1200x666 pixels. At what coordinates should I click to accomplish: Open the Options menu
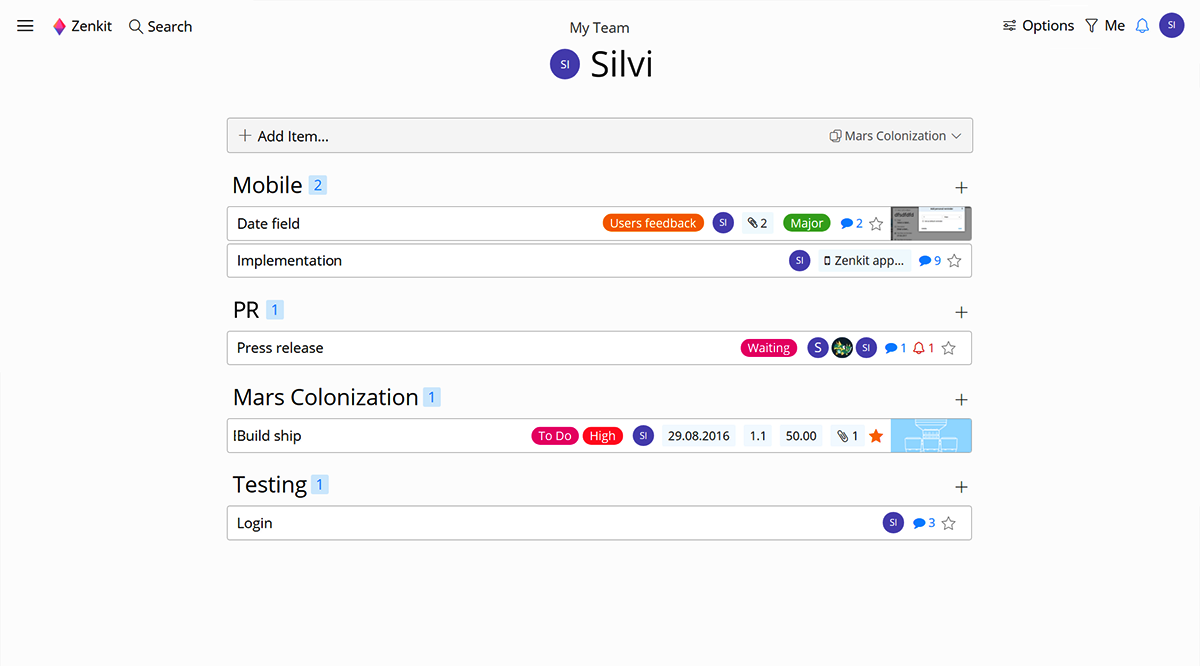[x=1038, y=26]
